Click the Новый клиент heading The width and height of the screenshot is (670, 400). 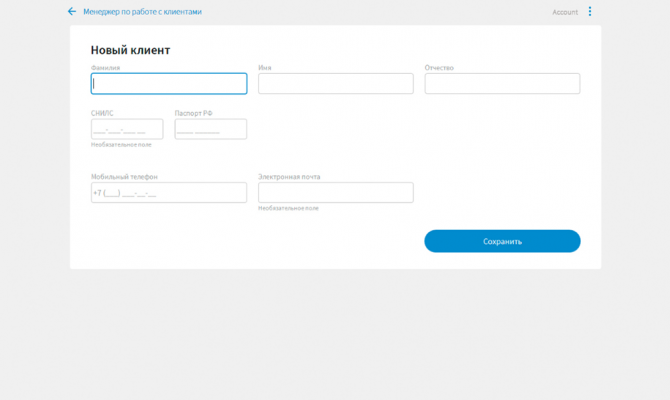click(130, 50)
